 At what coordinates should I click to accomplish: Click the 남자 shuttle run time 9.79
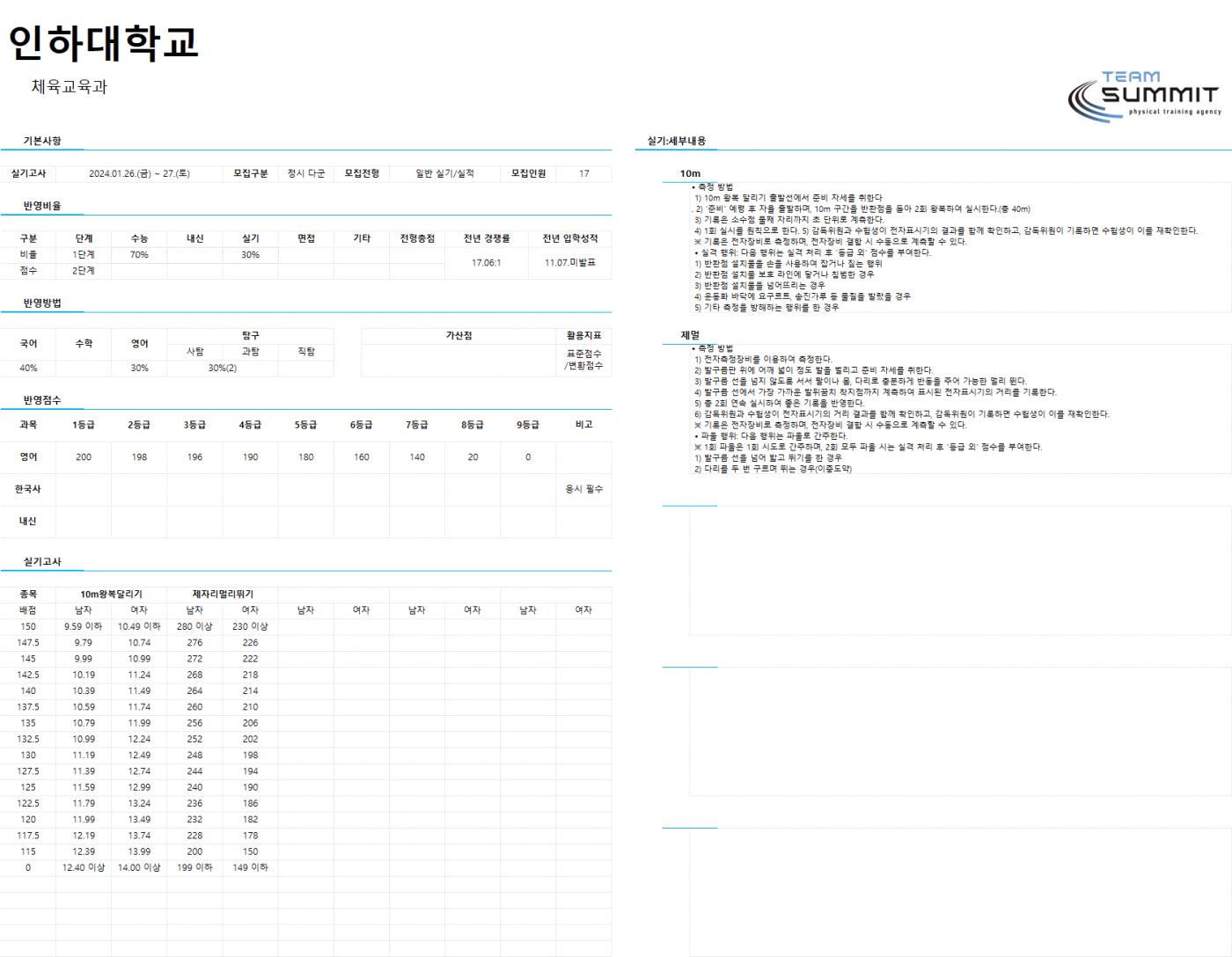pyautogui.click(x=84, y=643)
